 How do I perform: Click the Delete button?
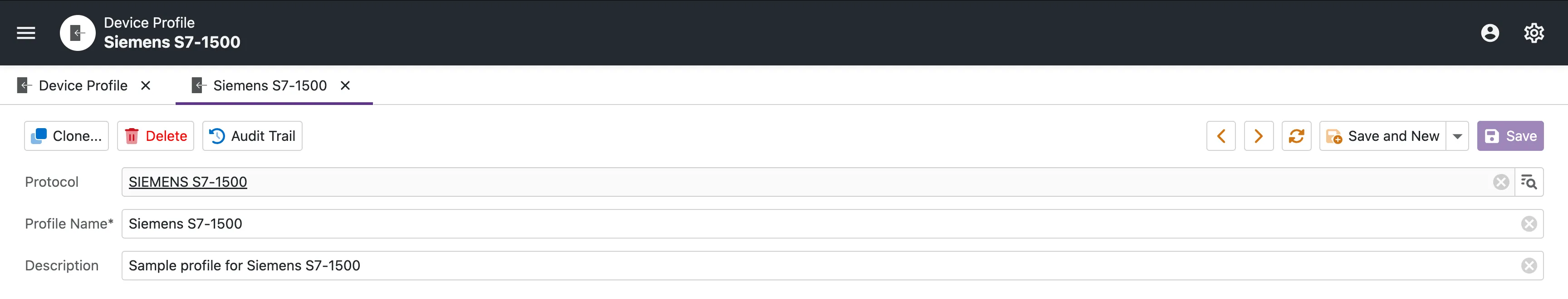pyautogui.click(x=155, y=136)
